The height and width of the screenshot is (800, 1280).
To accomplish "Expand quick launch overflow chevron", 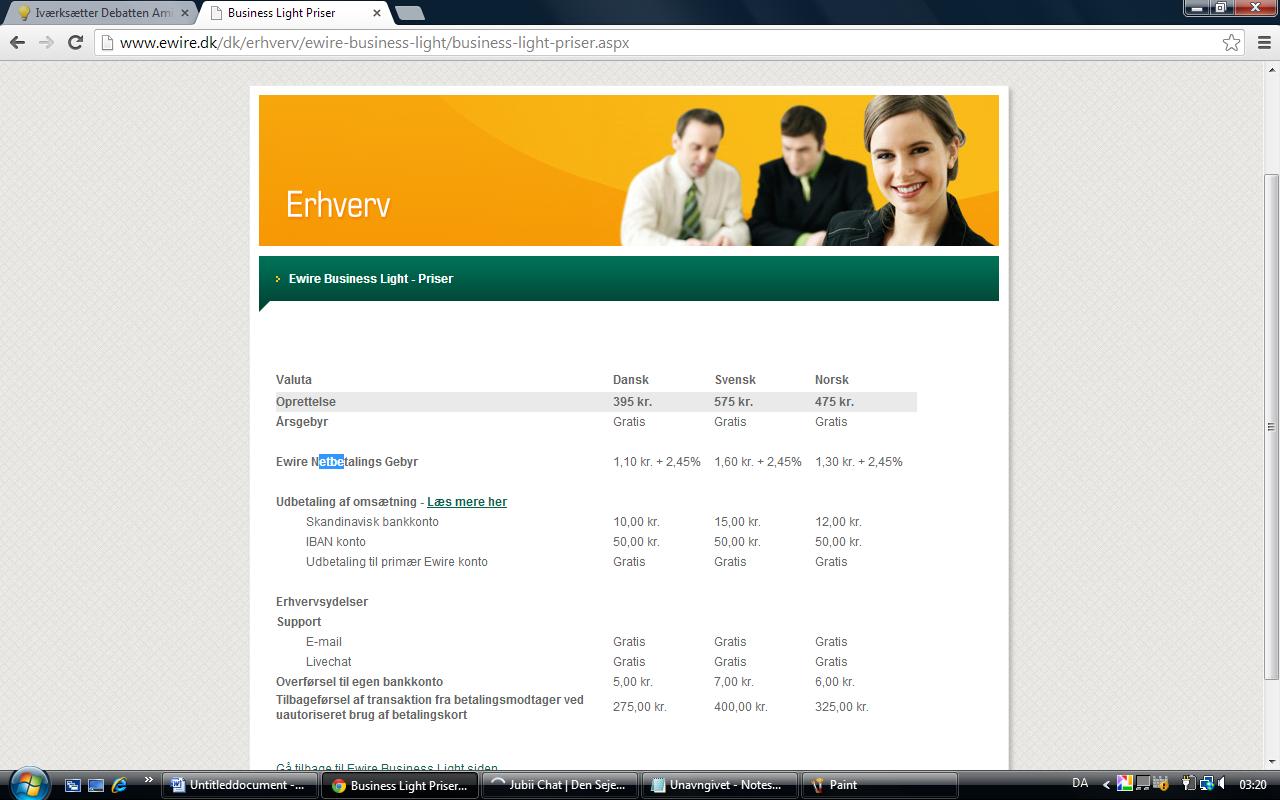I will coord(149,780).
